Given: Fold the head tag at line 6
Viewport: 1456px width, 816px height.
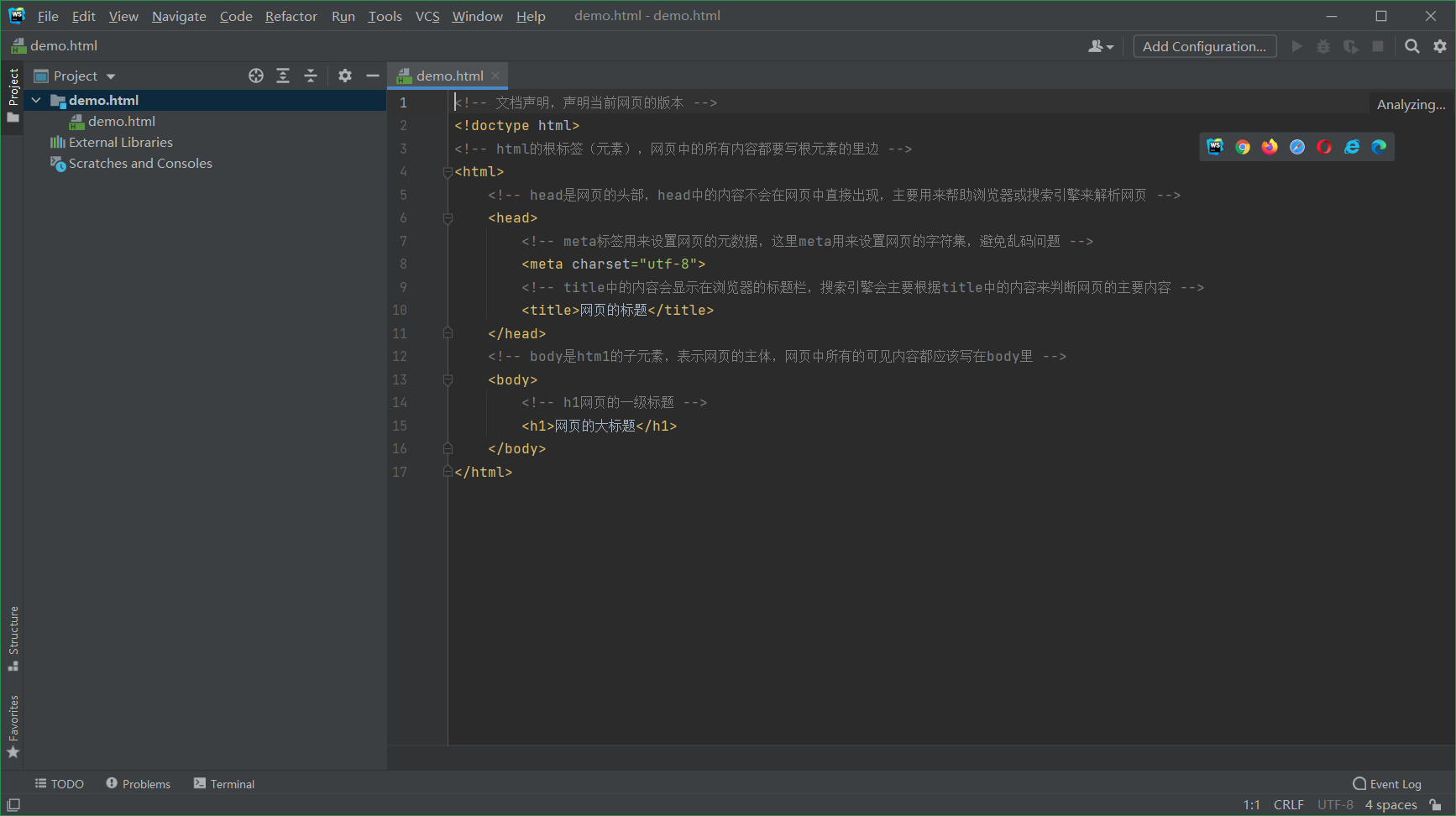Looking at the screenshot, I should click(x=448, y=218).
